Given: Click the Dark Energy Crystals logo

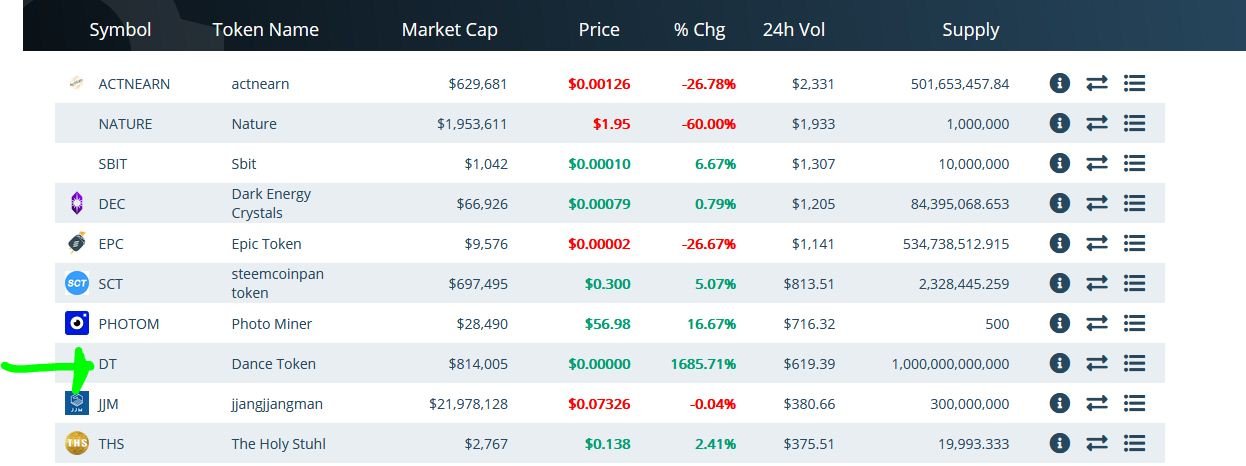Looking at the screenshot, I should click(x=77, y=204).
